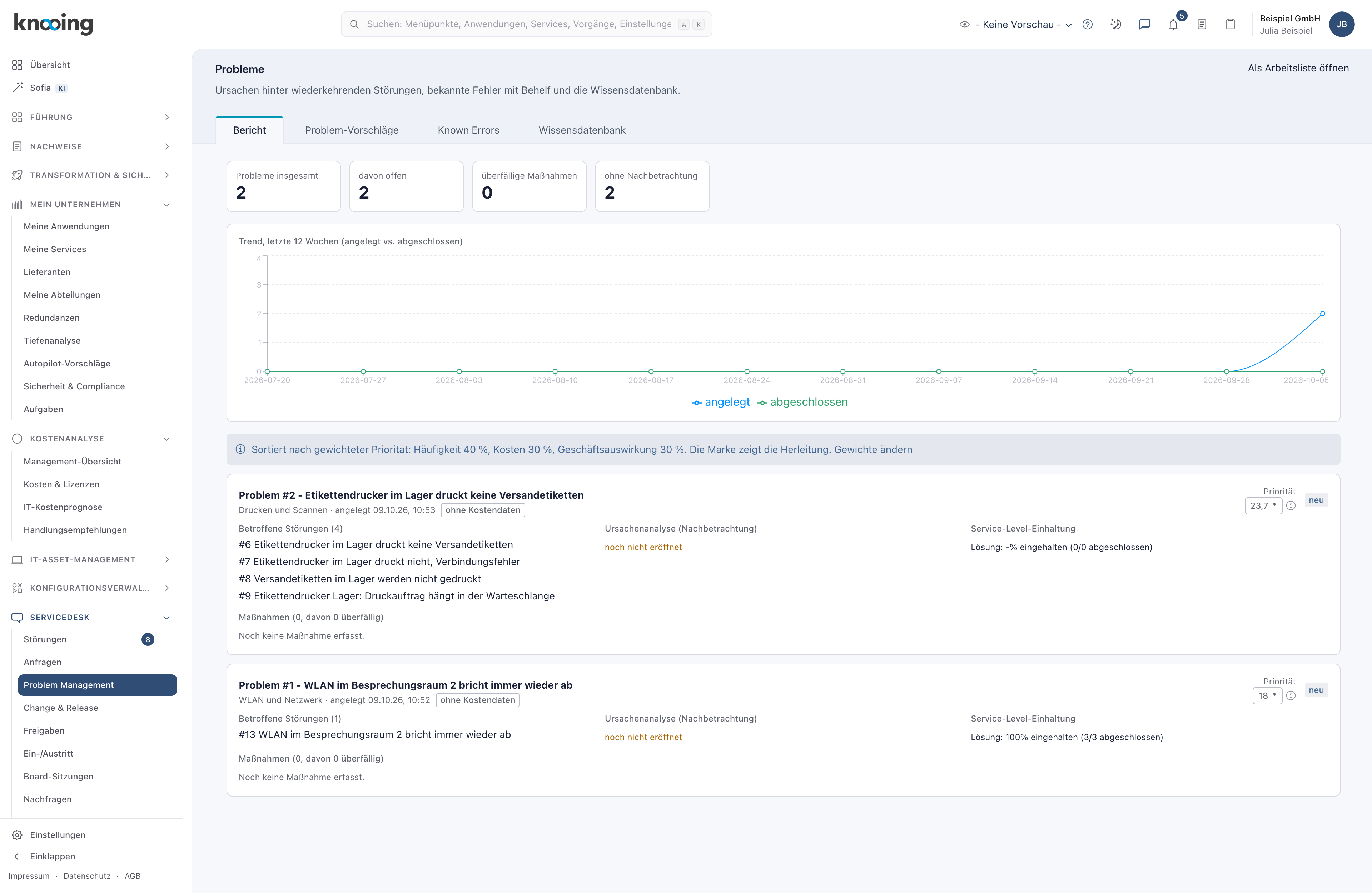This screenshot has height=893, width=1372.
Task: Open the clipboard icon in header
Action: click(x=1230, y=24)
